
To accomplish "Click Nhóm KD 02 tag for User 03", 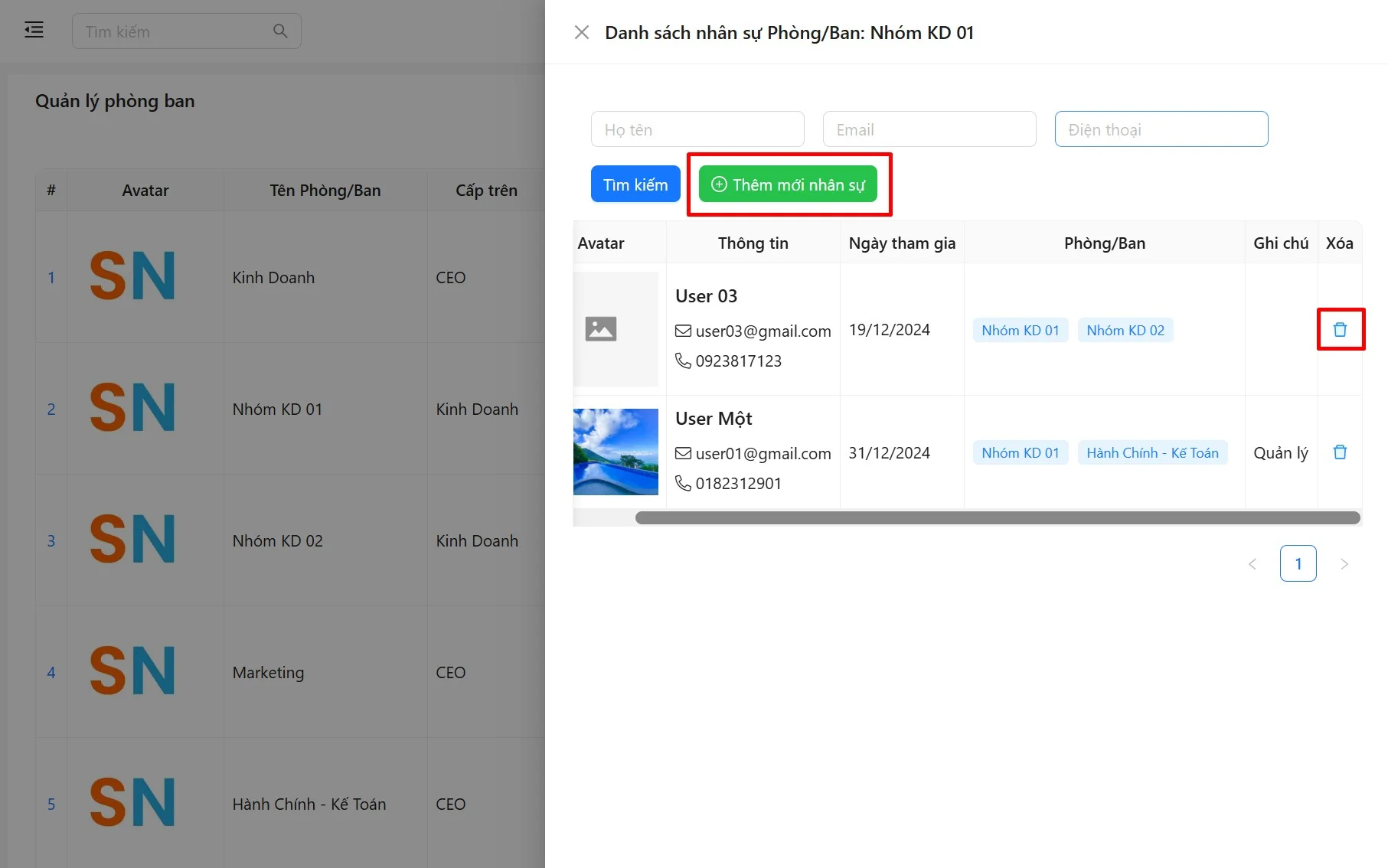I will tap(1125, 331).
